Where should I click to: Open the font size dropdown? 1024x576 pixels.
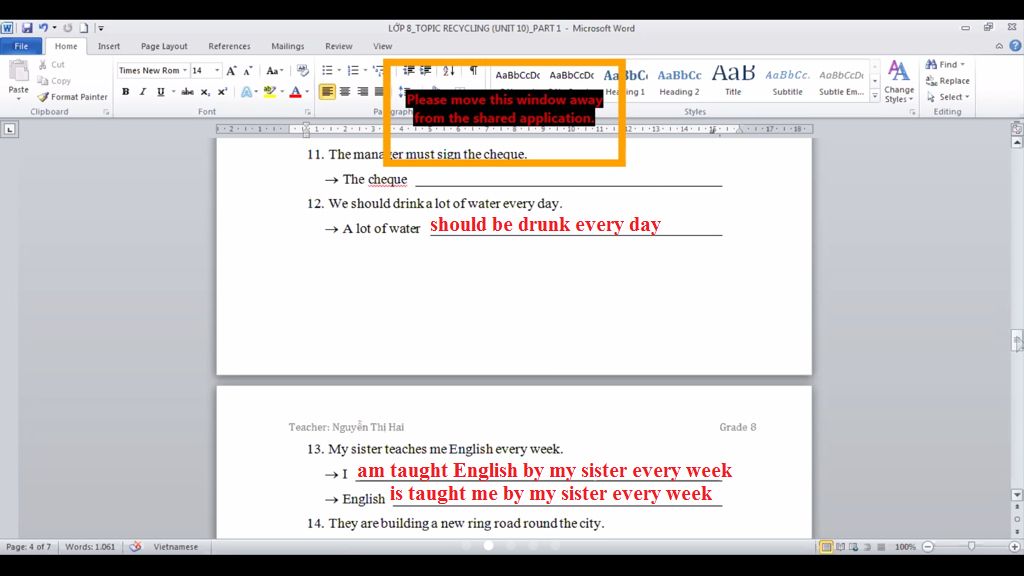coord(217,71)
